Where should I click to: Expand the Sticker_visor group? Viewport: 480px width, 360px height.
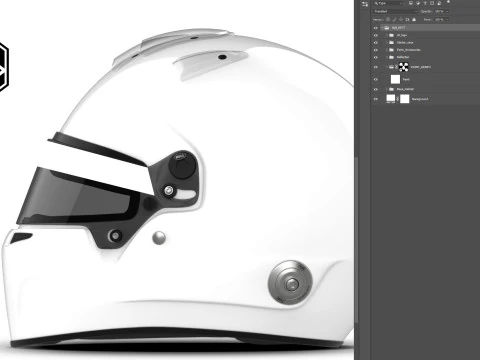tap(387, 42)
